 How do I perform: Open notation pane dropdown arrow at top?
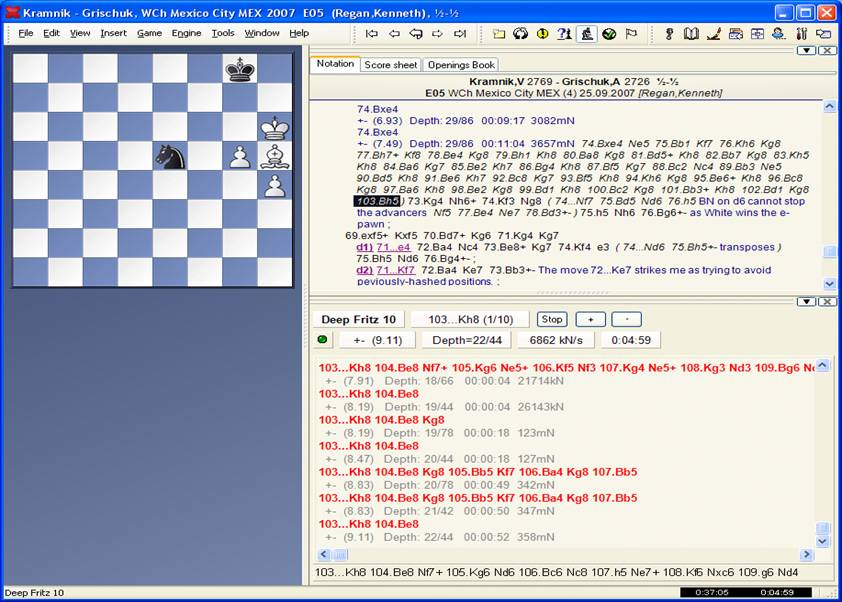(807, 50)
